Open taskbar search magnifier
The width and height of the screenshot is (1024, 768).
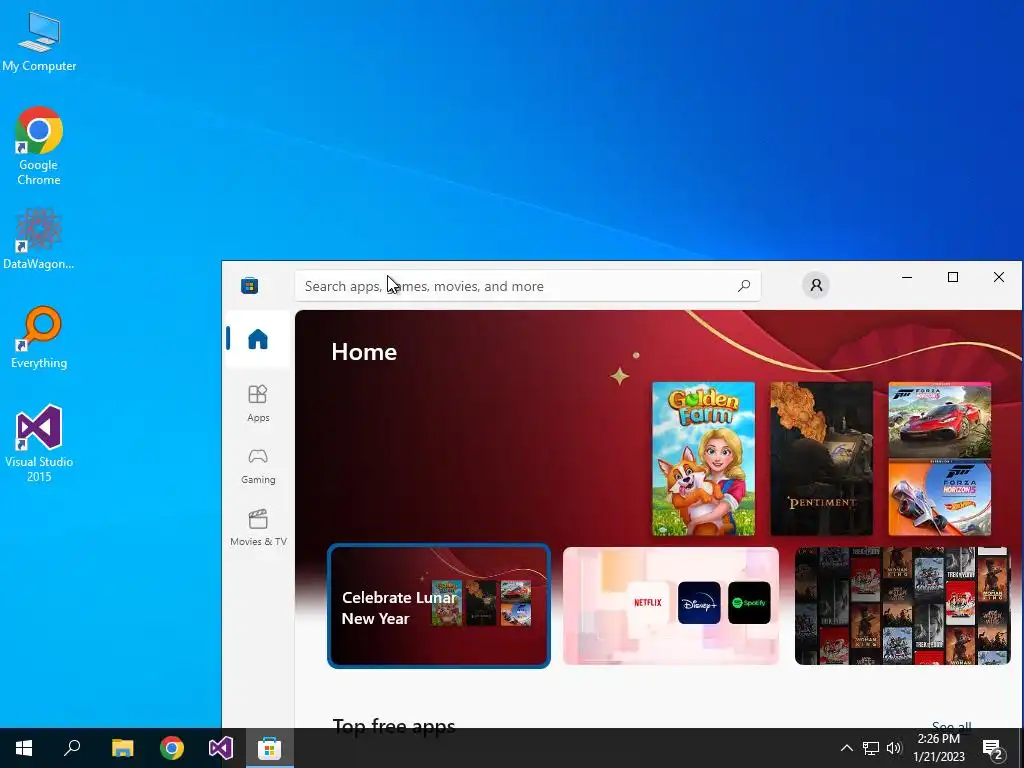72,748
